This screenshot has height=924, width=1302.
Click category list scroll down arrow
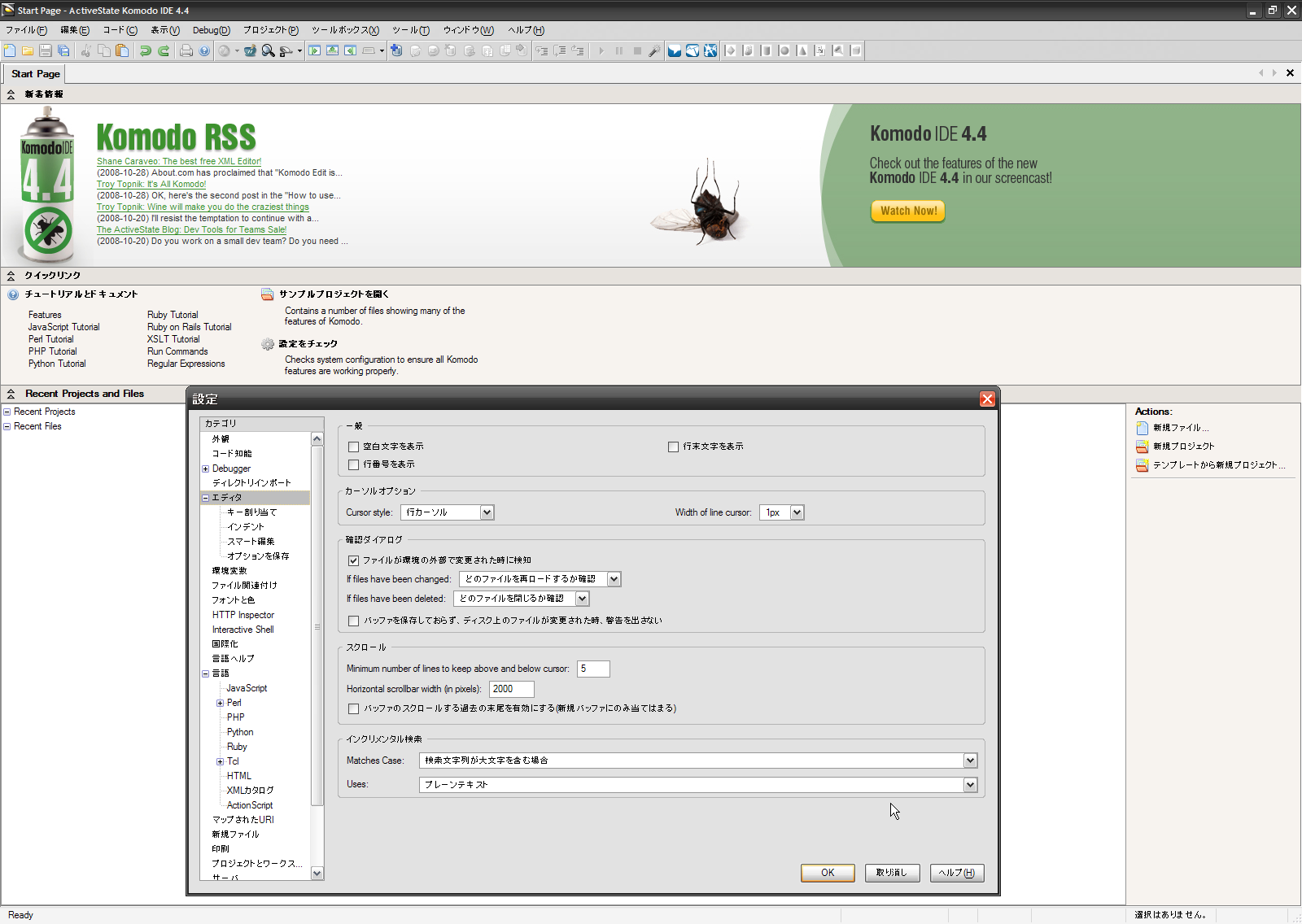coord(317,873)
